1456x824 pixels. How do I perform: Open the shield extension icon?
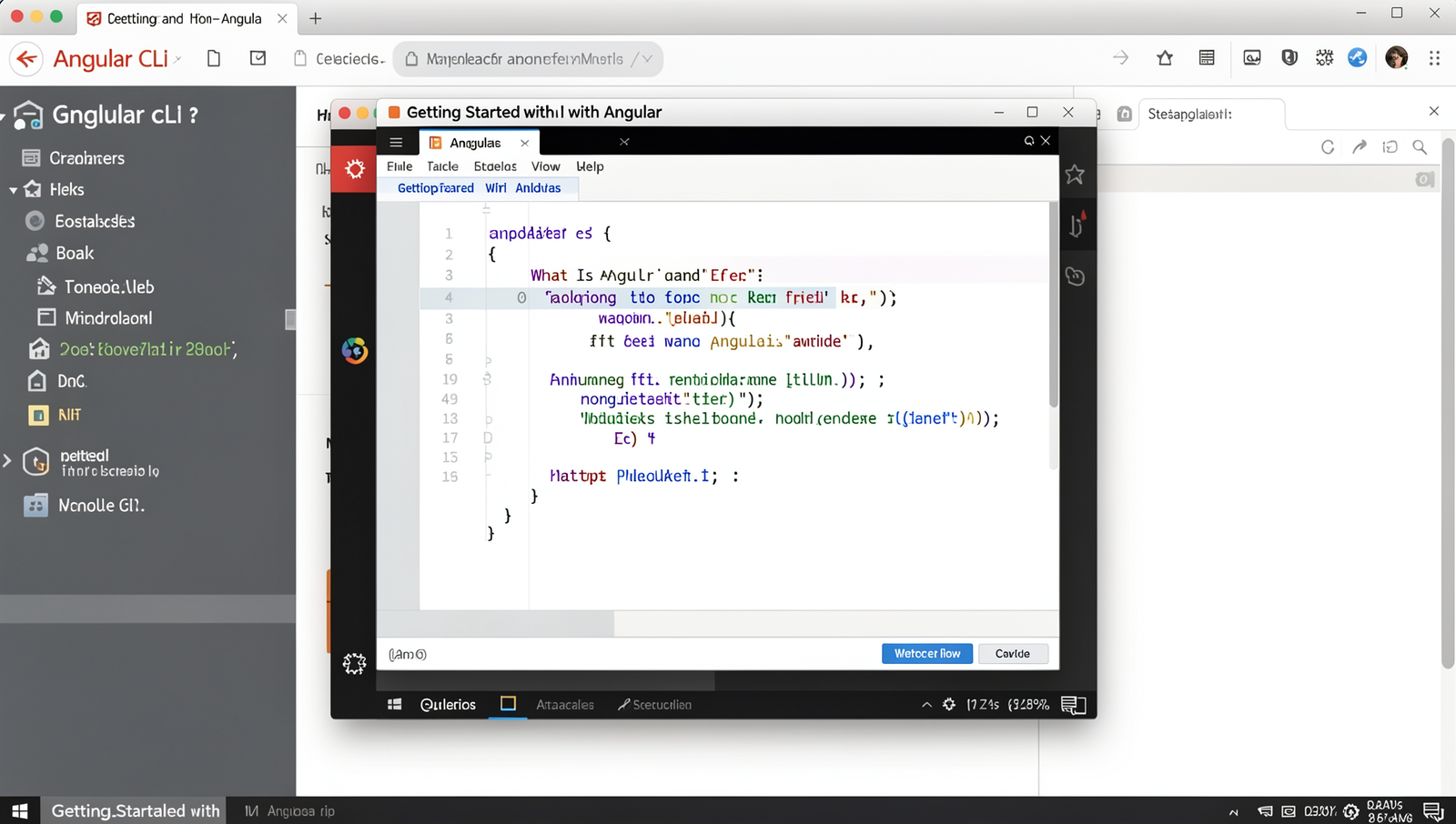coord(1289,58)
